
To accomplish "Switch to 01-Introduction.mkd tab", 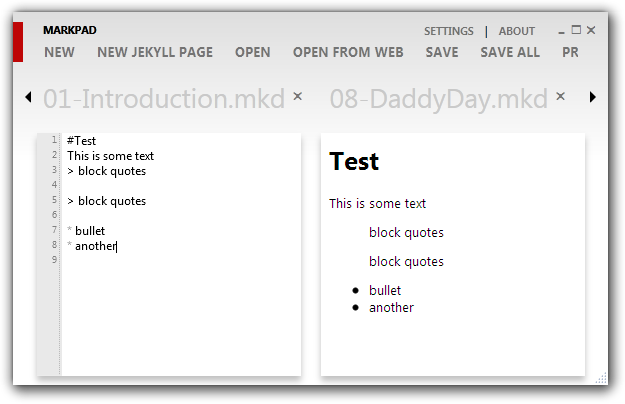I will click(163, 98).
